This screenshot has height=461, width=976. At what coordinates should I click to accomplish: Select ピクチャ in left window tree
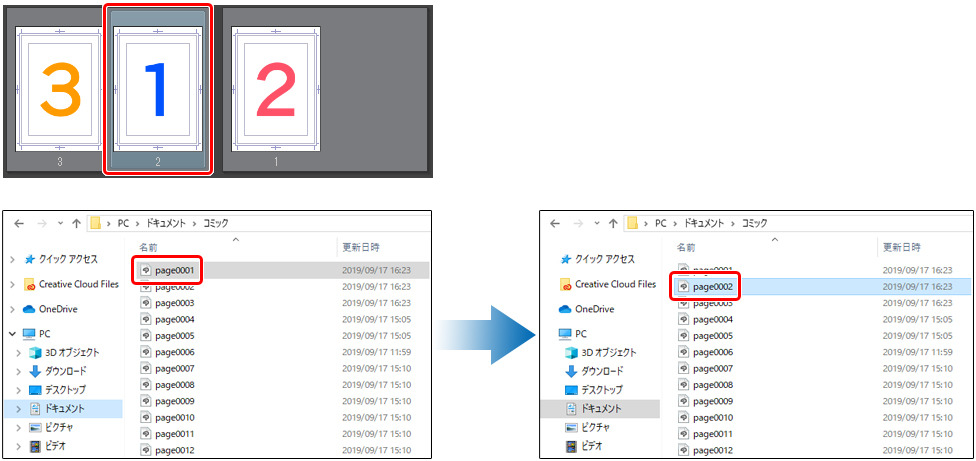click(x=59, y=427)
